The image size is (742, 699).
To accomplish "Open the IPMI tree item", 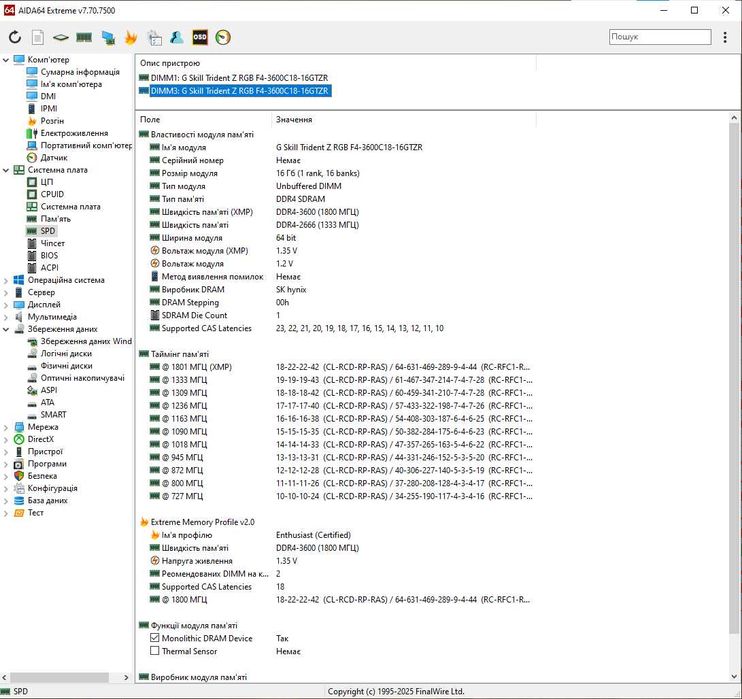I will pos(49,108).
